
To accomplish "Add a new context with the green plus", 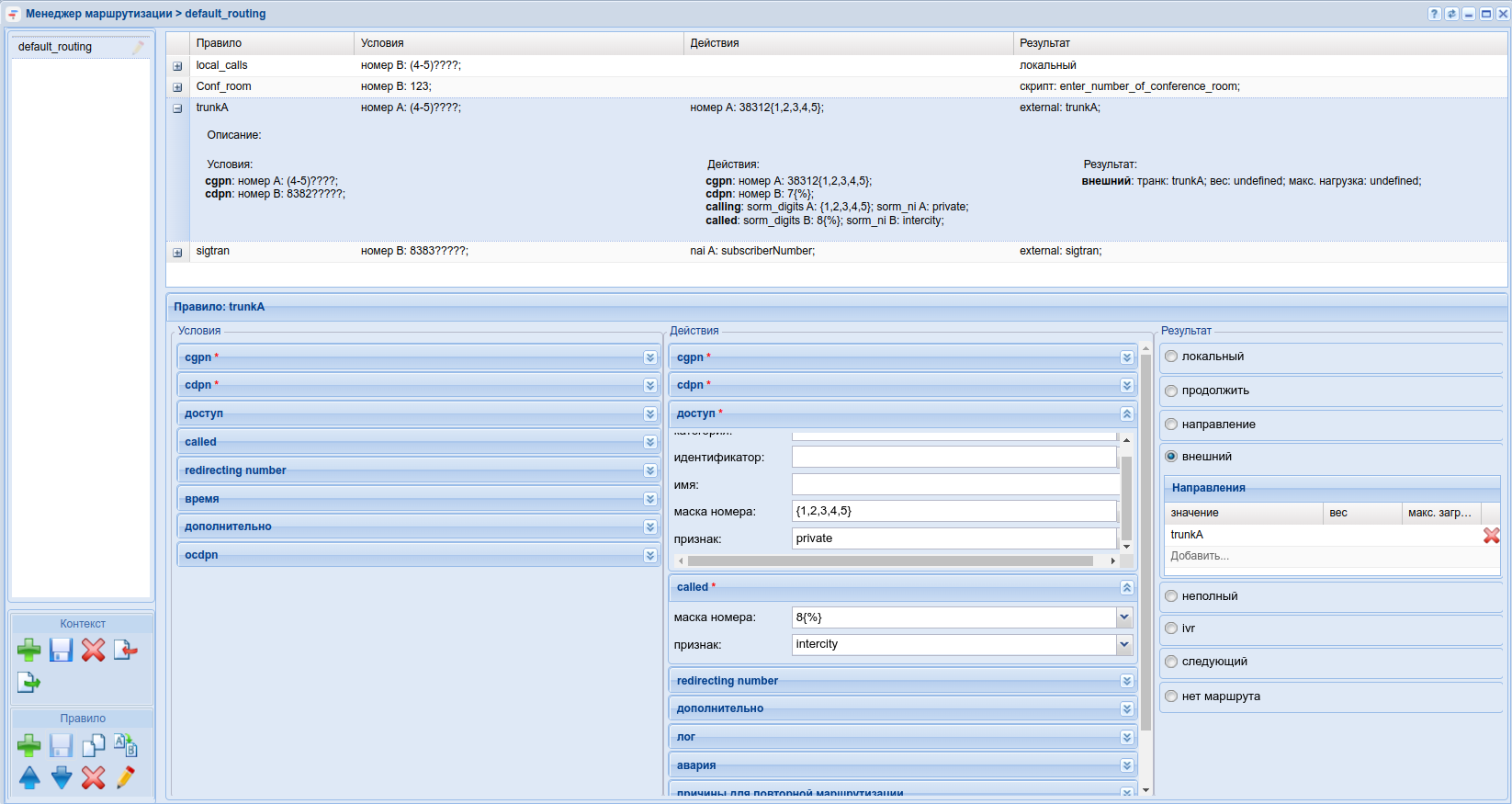I will coord(28,651).
